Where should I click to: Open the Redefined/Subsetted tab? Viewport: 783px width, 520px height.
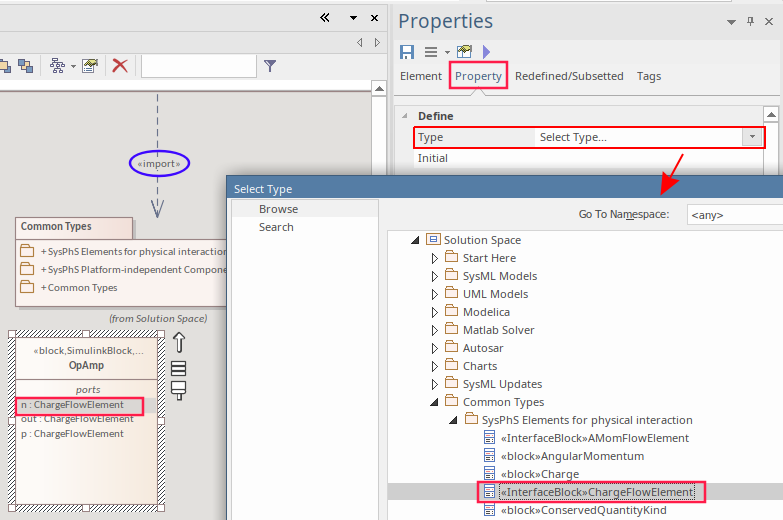[x=568, y=76]
